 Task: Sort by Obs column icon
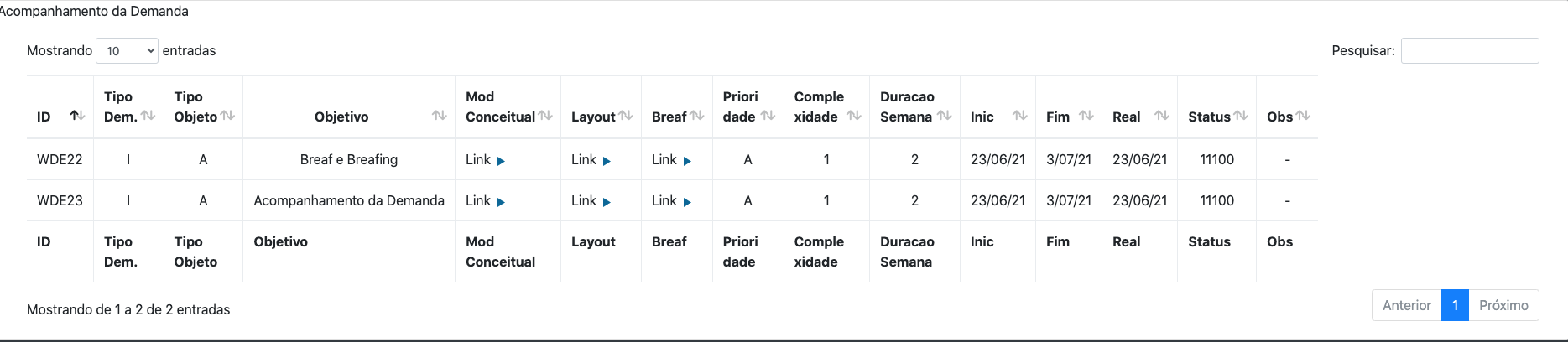[x=1303, y=116]
